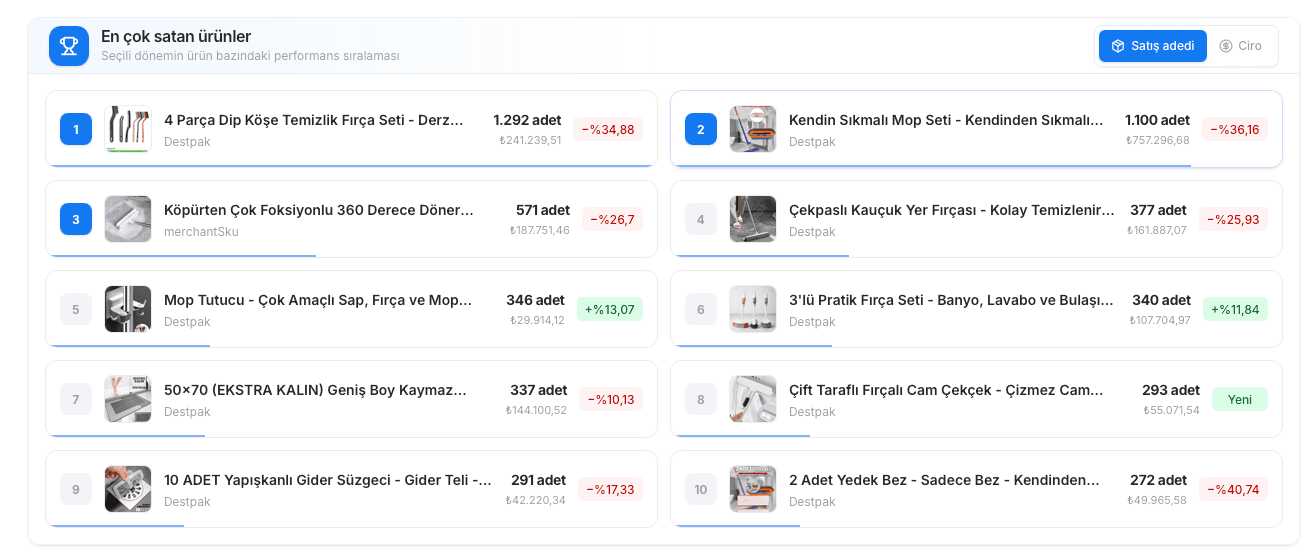This screenshot has width=1312, height=559.
Task: Click the -%40,74 change badge
Action: (1233, 489)
